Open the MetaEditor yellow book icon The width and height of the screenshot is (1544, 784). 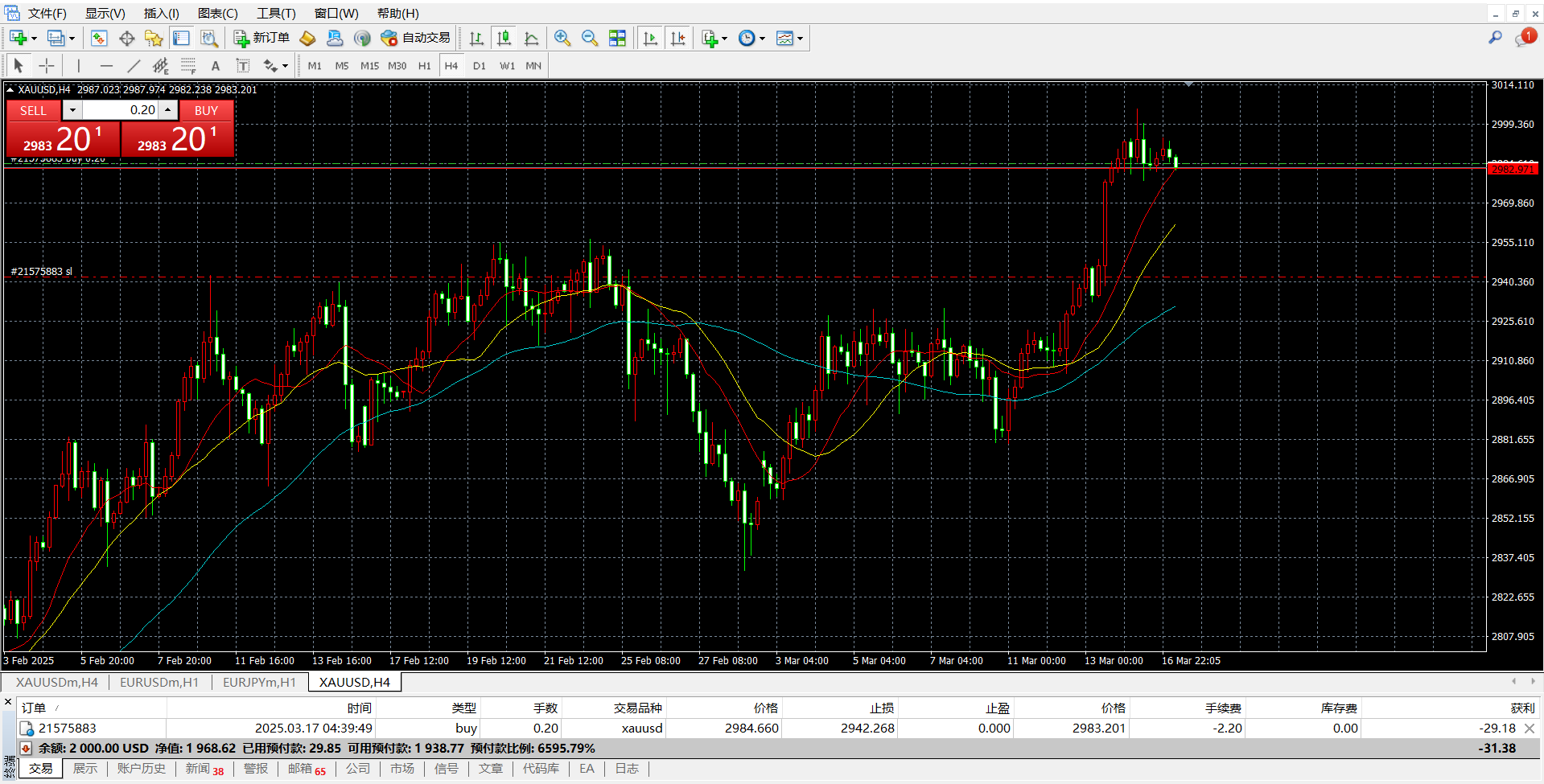[307, 38]
